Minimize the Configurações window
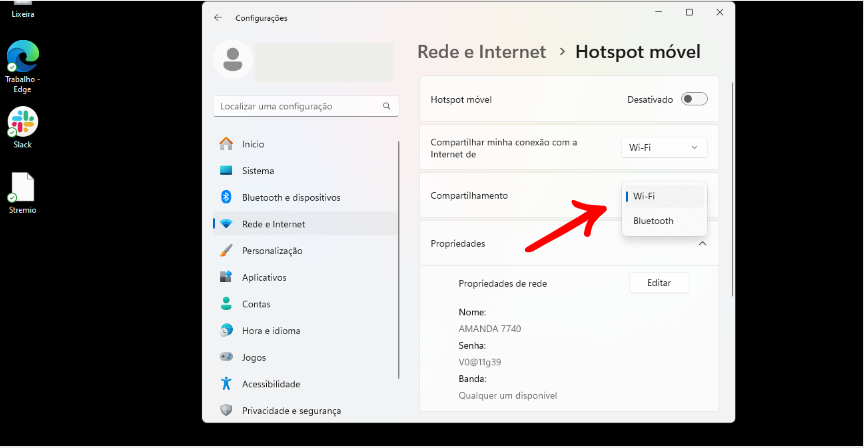 click(x=658, y=12)
